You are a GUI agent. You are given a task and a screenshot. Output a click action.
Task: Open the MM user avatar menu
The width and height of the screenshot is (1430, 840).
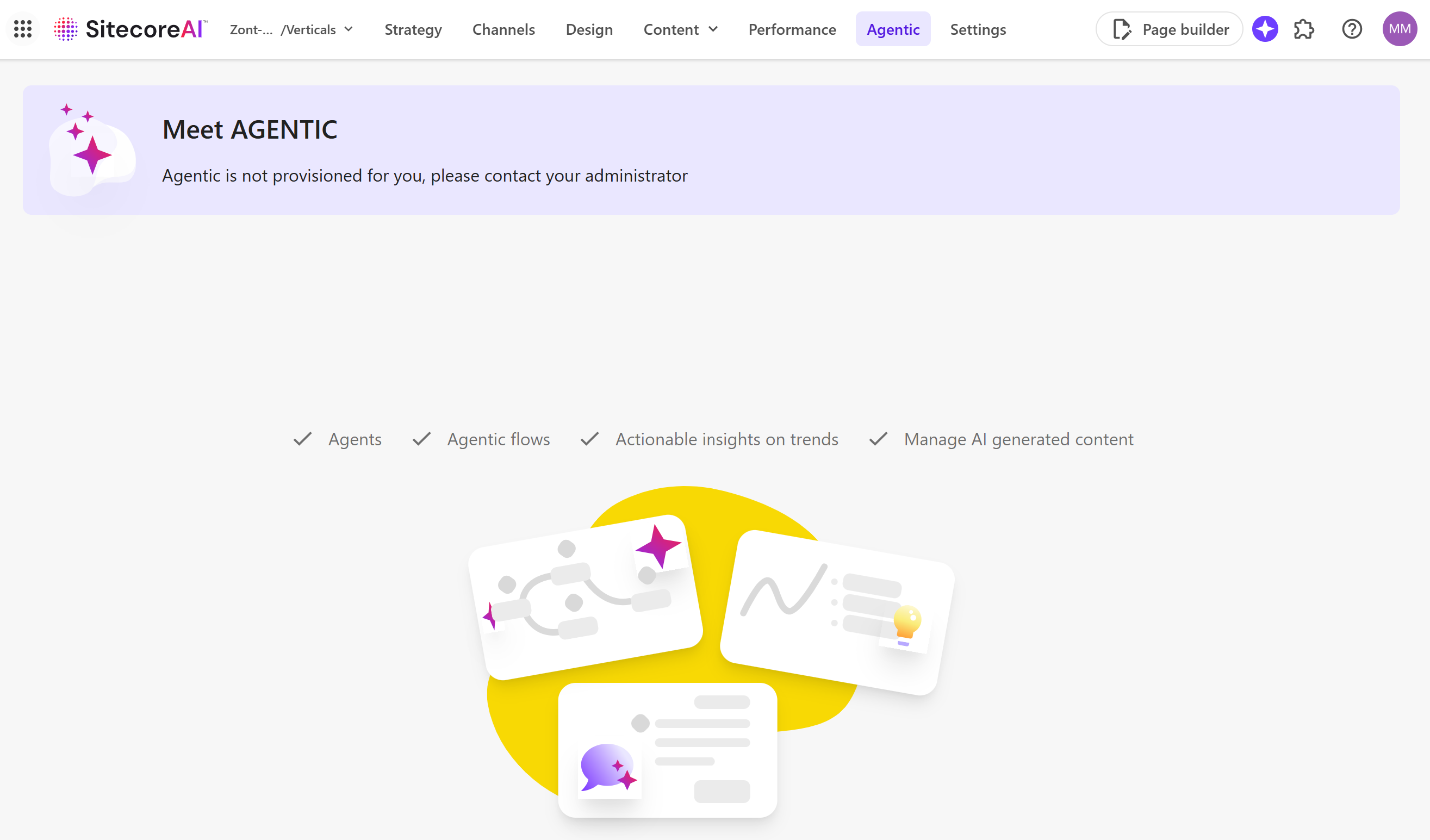point(1400,29)
